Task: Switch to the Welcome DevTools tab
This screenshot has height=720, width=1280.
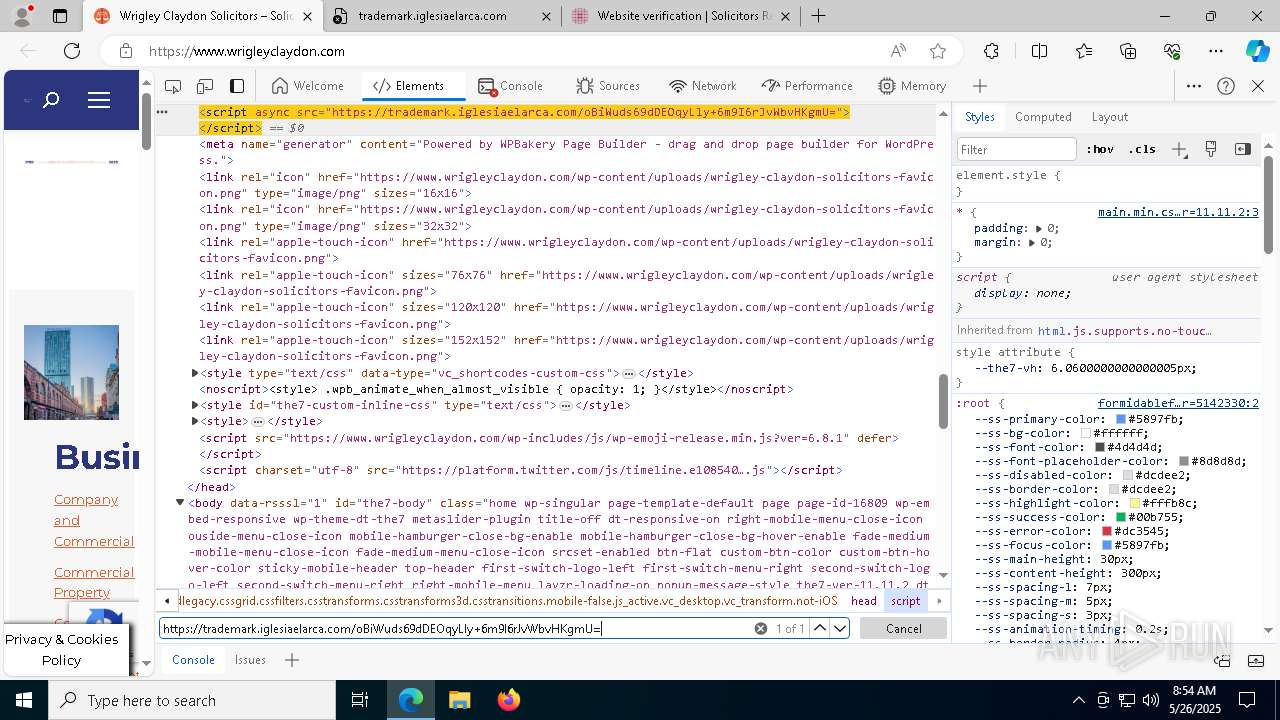Action: (x=308, y=86)
